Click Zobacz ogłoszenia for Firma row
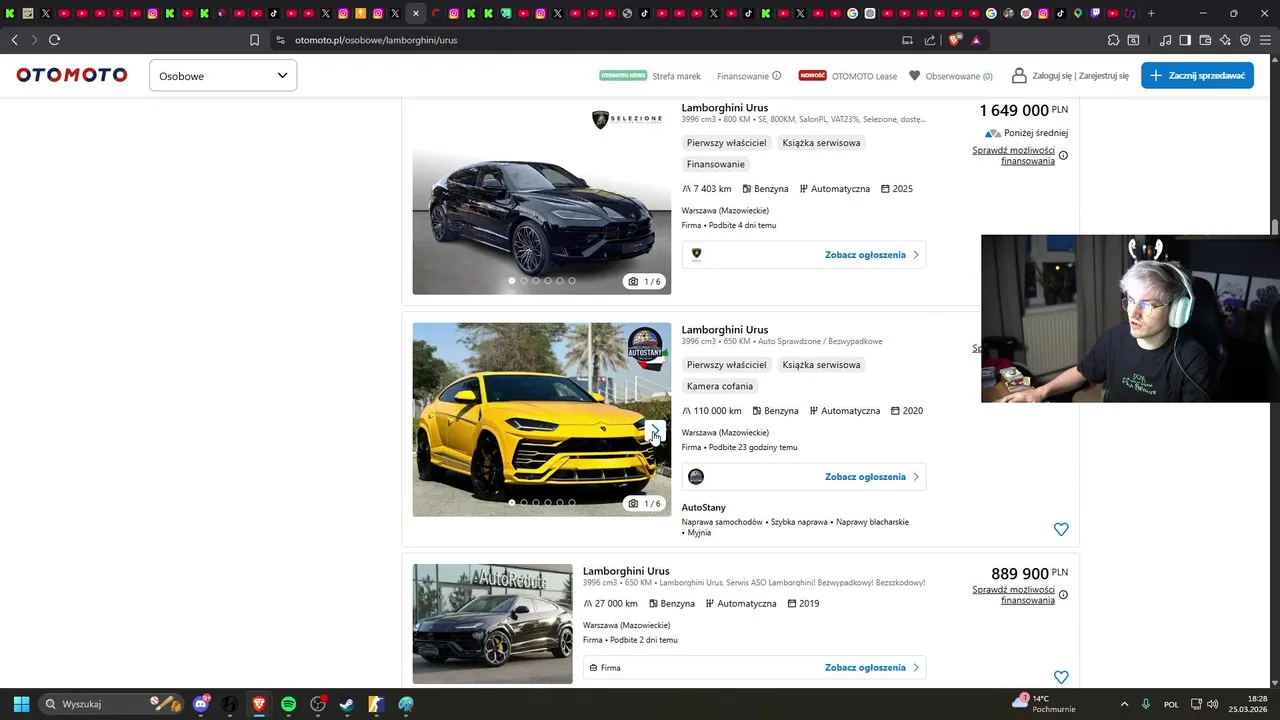 pos(871,668)
